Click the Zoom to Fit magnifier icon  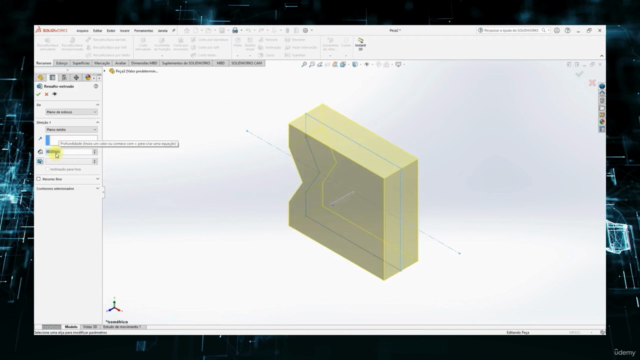click(304, 64)
